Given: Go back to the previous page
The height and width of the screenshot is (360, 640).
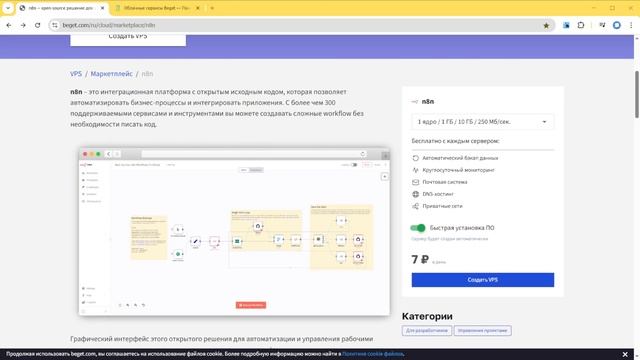Looking at the screenshot, I should [9, 25].
